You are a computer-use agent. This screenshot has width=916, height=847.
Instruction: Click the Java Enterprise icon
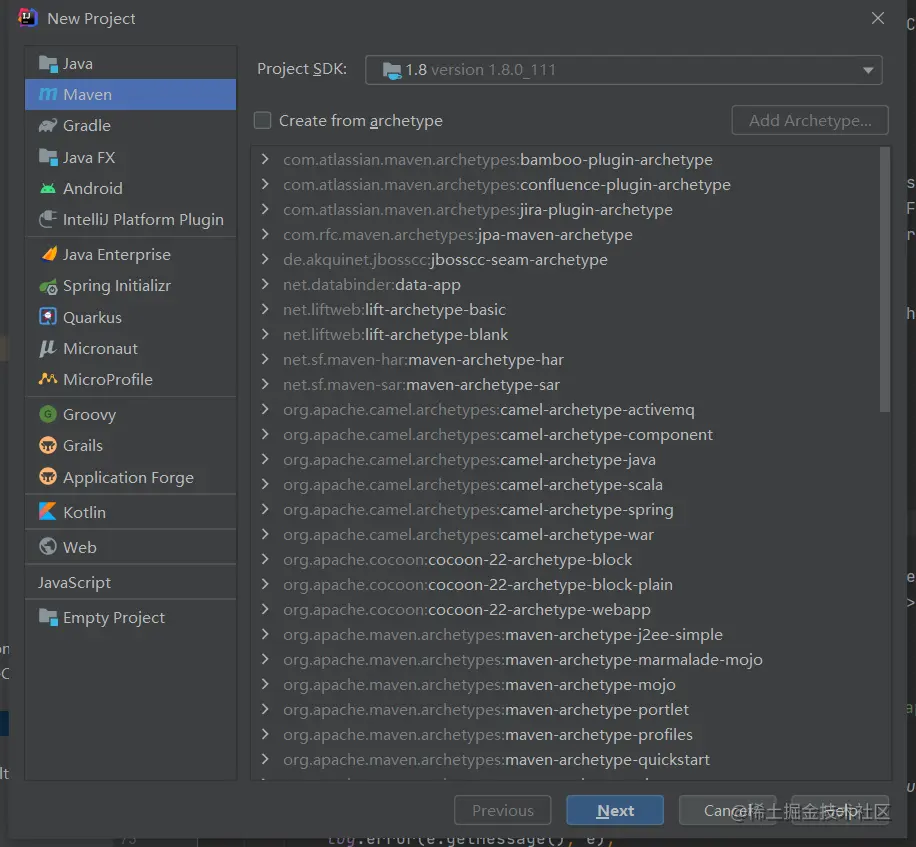[x=49, y=254]
